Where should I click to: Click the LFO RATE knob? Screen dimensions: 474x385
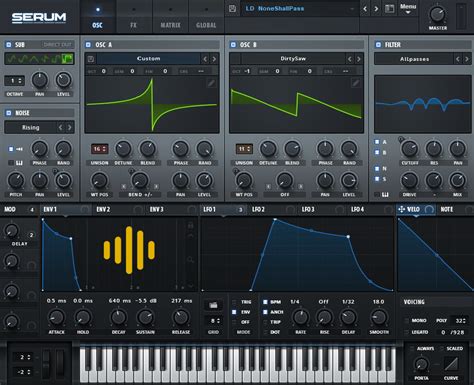point(300,317)
